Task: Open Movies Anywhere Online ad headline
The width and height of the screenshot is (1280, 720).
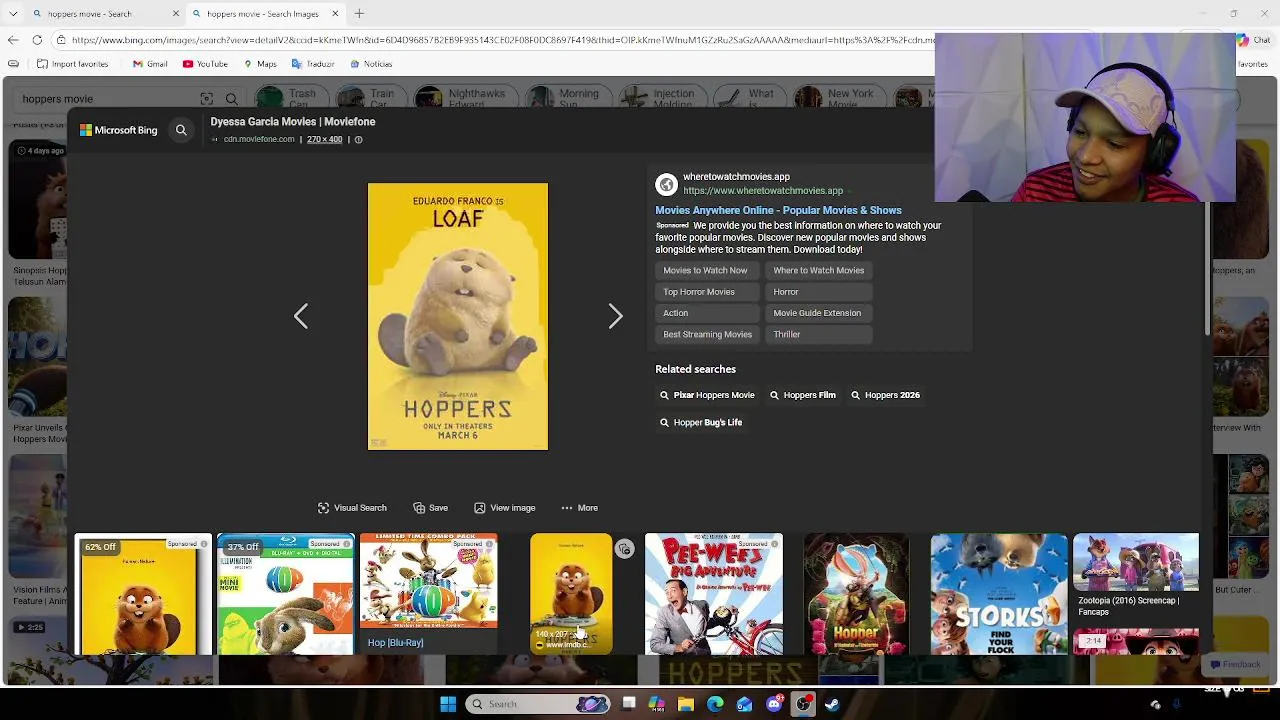Action: (778, 210)
